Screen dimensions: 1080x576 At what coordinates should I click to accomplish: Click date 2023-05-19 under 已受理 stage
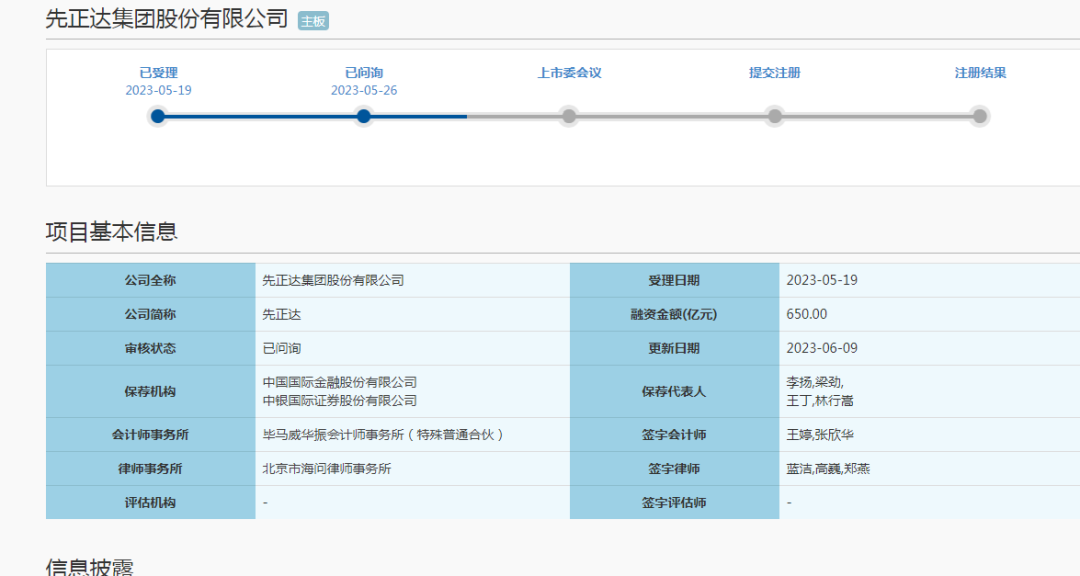[x=158, y=90]
